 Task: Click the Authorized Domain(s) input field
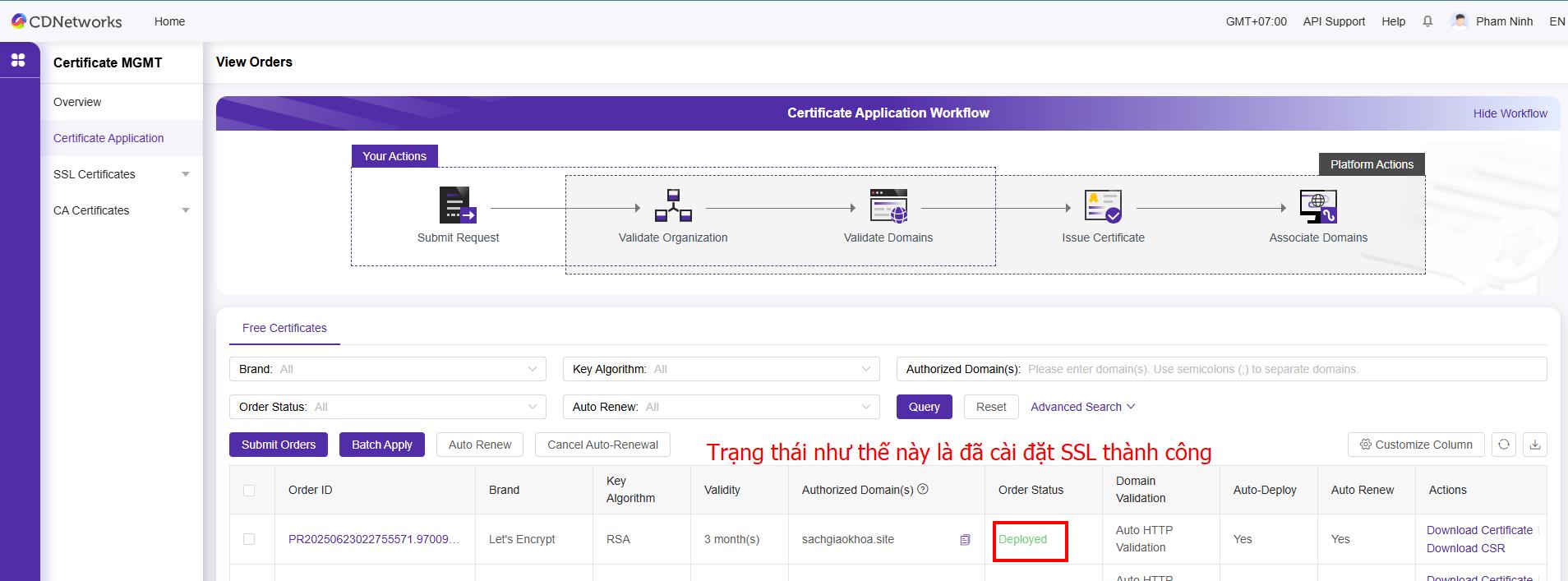(1282, 369)
